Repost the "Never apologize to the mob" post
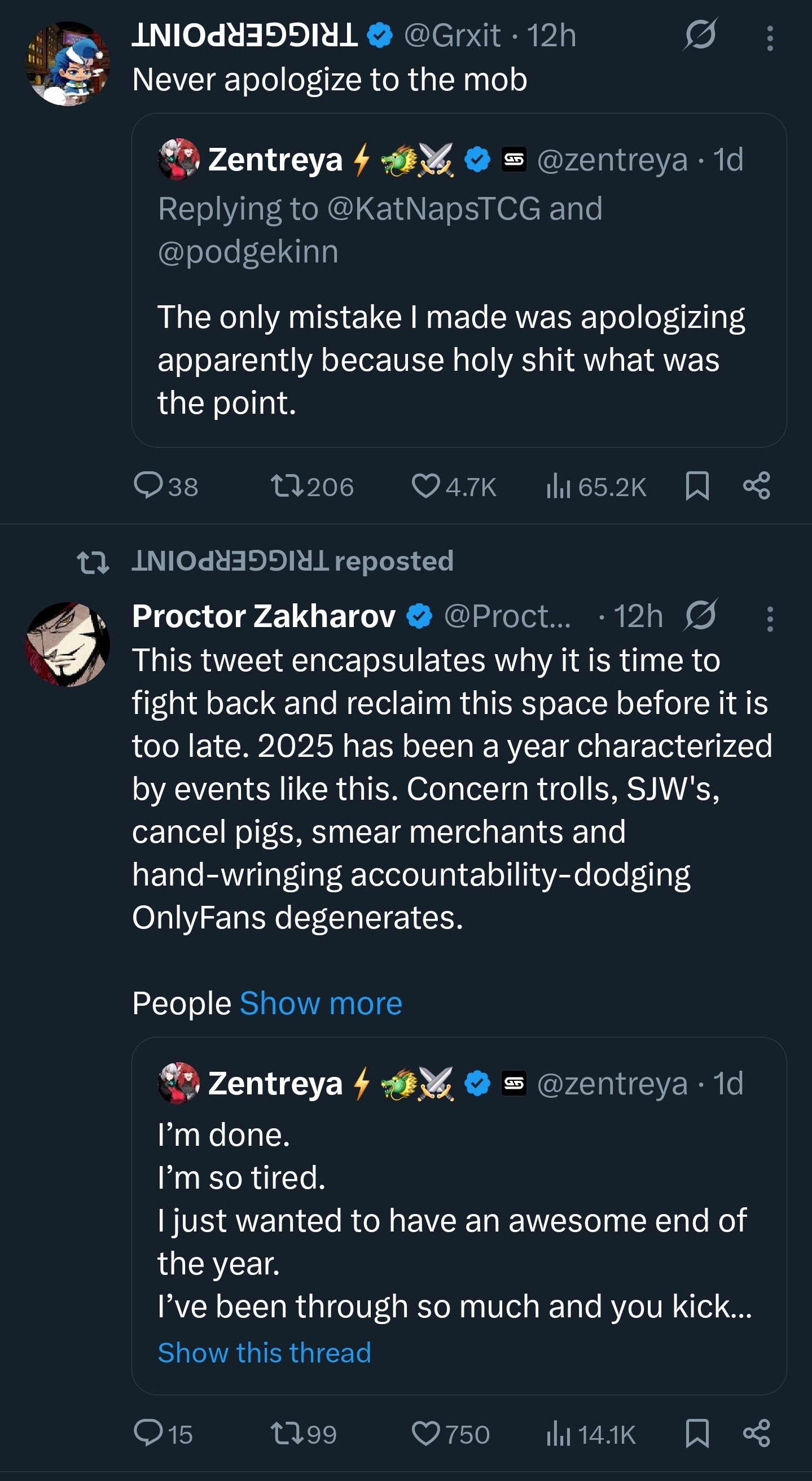 pos(287,486)
